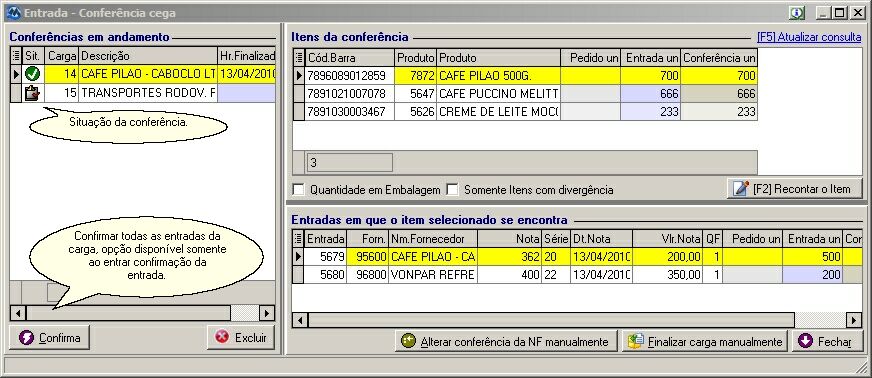872x378 pixels.
Task: Sort by Vlr.Nota column header
Action: pyautogui.click(x=667, y=239)
